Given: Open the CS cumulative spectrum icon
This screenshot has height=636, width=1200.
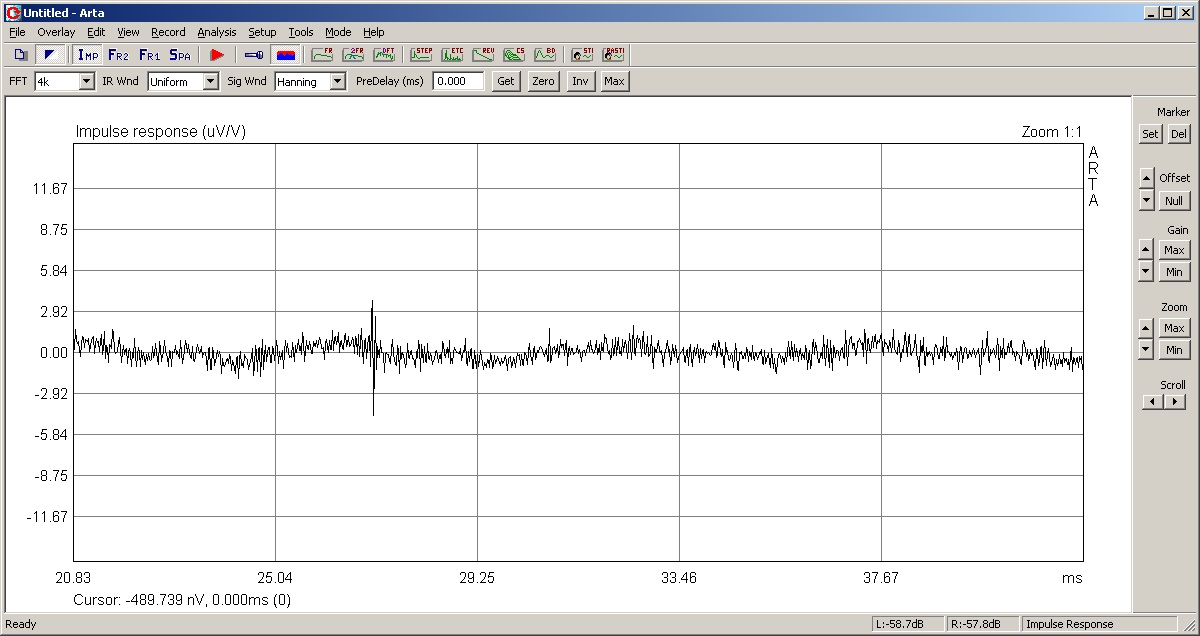Looking at the screenshot, I should (514, 55).
